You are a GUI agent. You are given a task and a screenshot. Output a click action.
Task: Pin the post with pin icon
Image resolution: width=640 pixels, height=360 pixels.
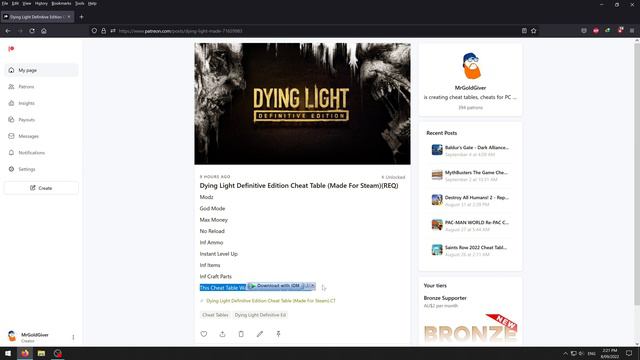278,334
